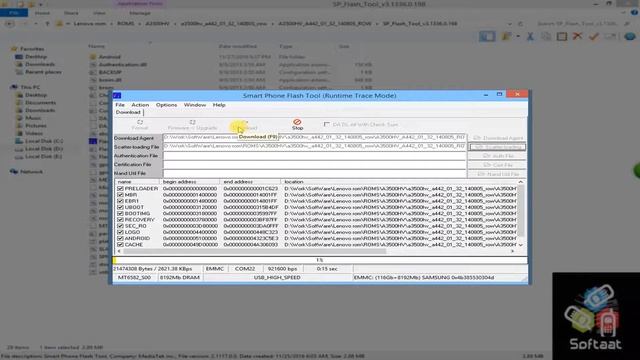Uncheck the ANDROID partition checkbox
The height and width of the screenshot is (360, 640).
[120, 238]
